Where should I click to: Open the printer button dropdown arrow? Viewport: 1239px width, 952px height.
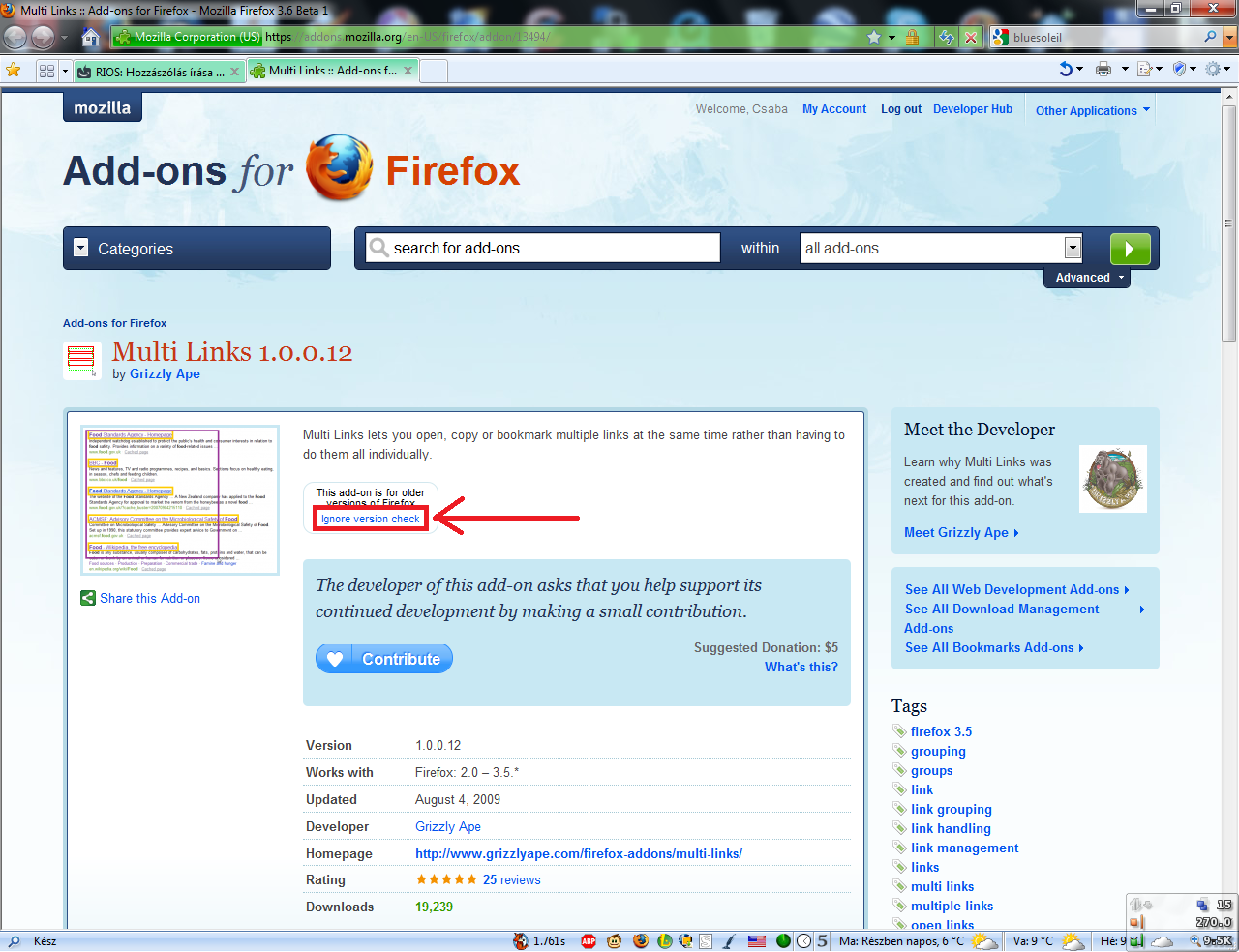tap(1125, 69)
